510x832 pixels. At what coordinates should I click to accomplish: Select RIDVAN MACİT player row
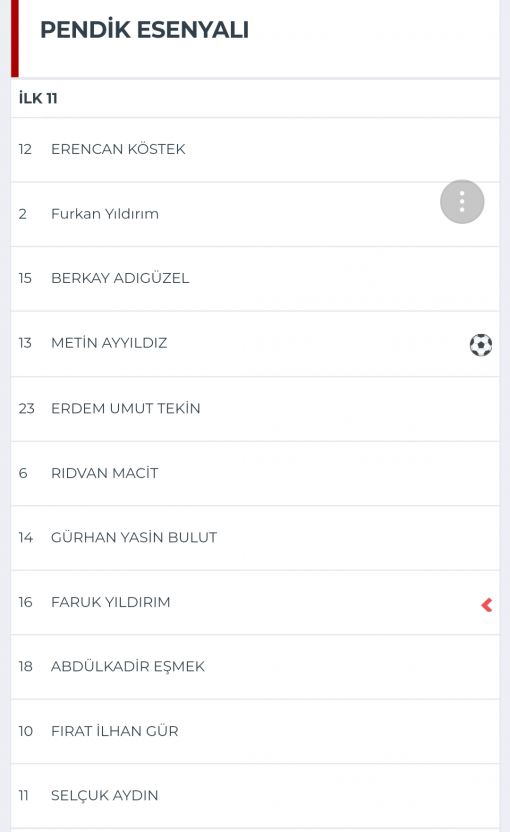click(x=255, y=474)
